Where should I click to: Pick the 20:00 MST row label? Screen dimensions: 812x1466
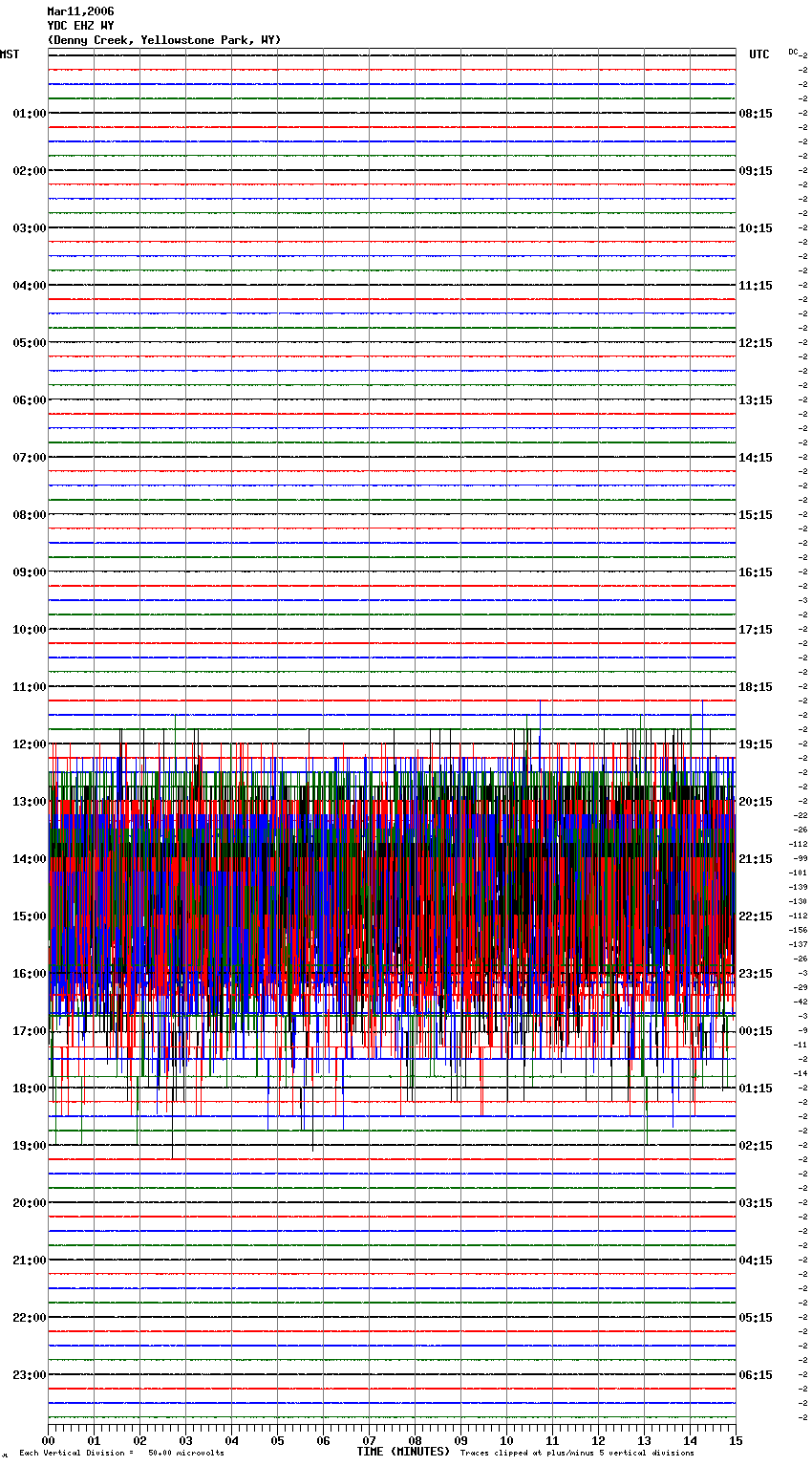tap(30, 1203)
